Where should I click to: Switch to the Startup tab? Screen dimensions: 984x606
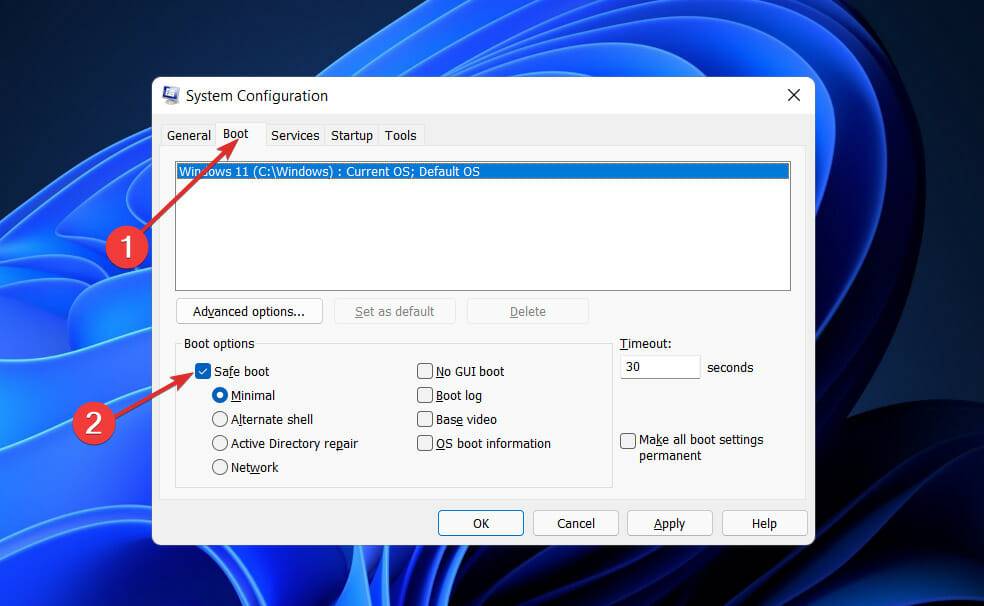pyautogui.click(x=351, y=135)
